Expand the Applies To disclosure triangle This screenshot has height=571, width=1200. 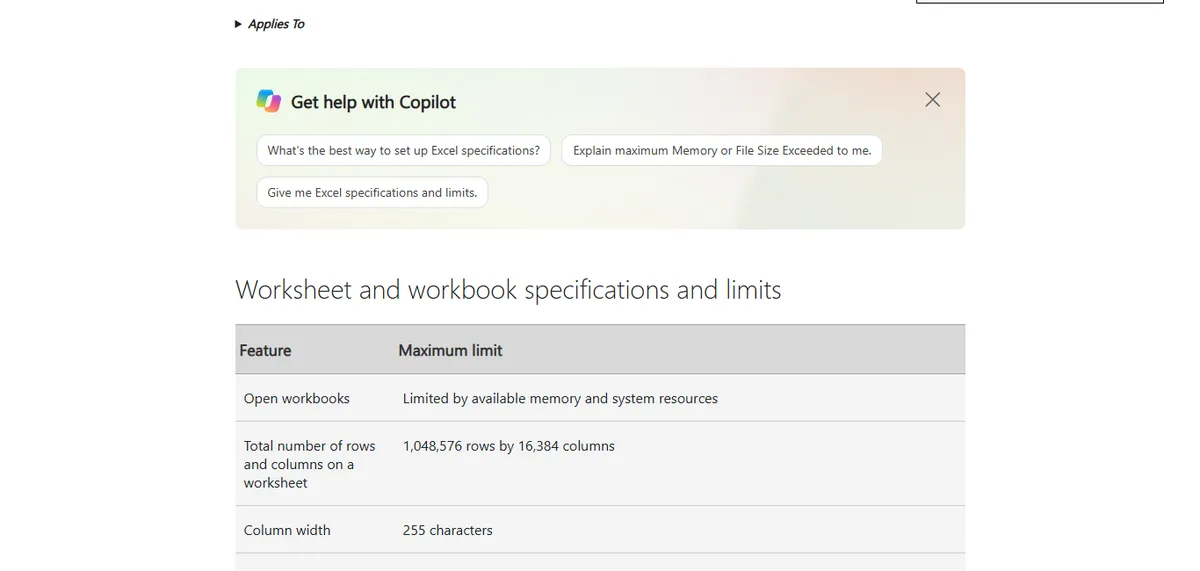point(238,24)
